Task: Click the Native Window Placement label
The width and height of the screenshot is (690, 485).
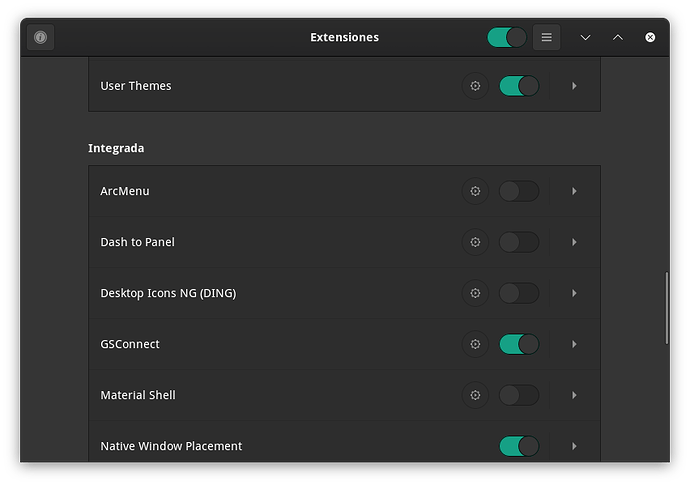Action: click(171, 446)
